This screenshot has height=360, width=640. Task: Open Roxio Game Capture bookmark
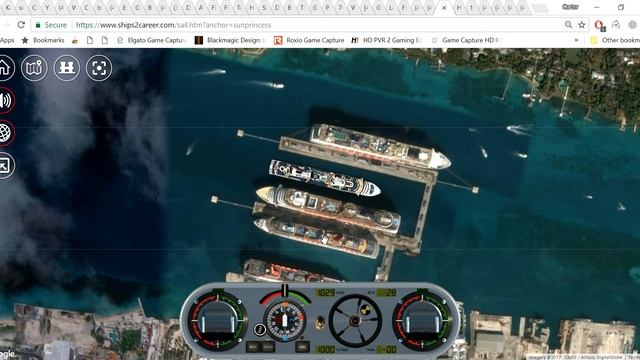click(x=309, y=40)
